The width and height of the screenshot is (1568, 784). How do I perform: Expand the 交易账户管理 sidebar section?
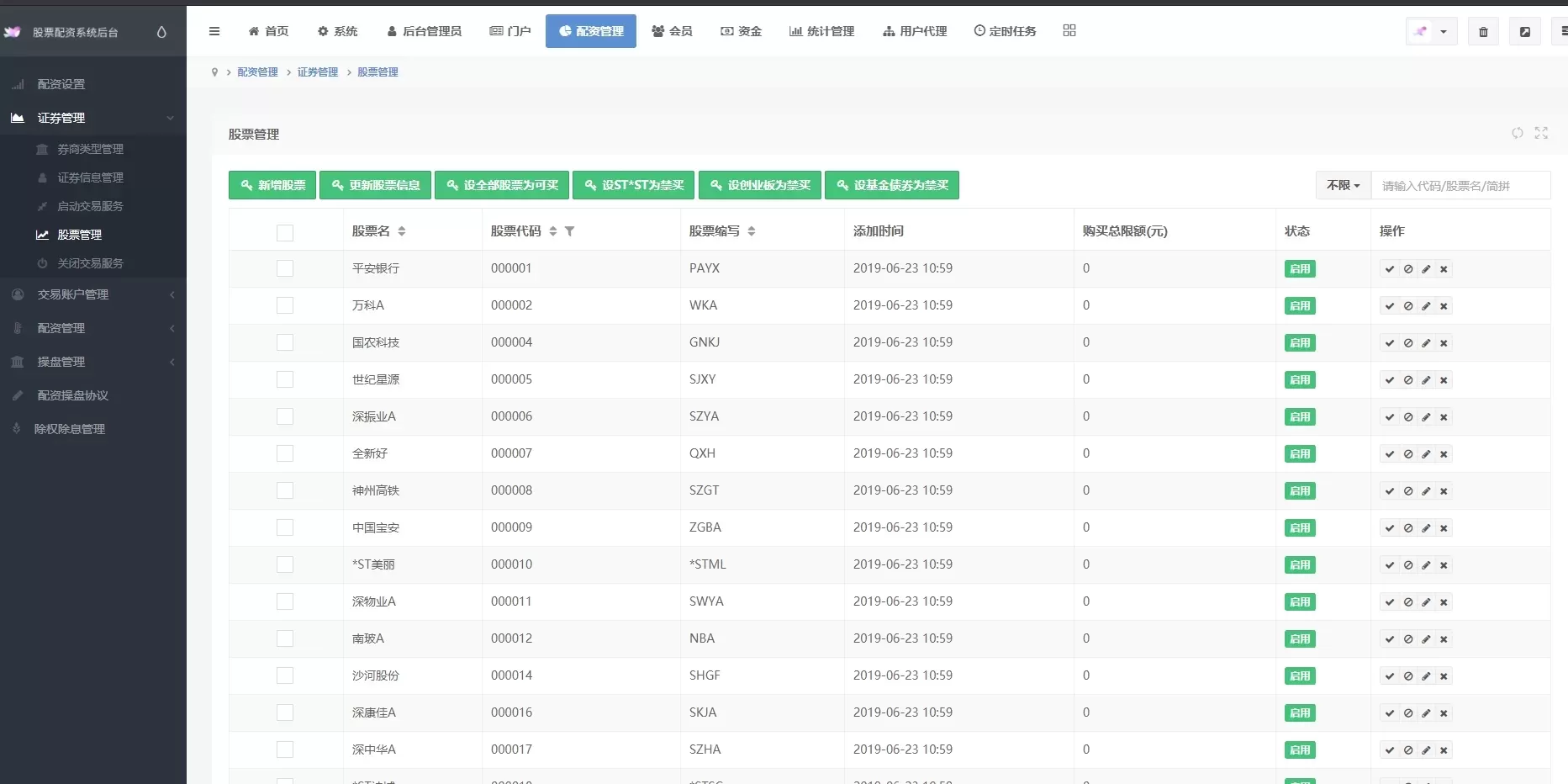pyautogui.click(x=93, y=294)
